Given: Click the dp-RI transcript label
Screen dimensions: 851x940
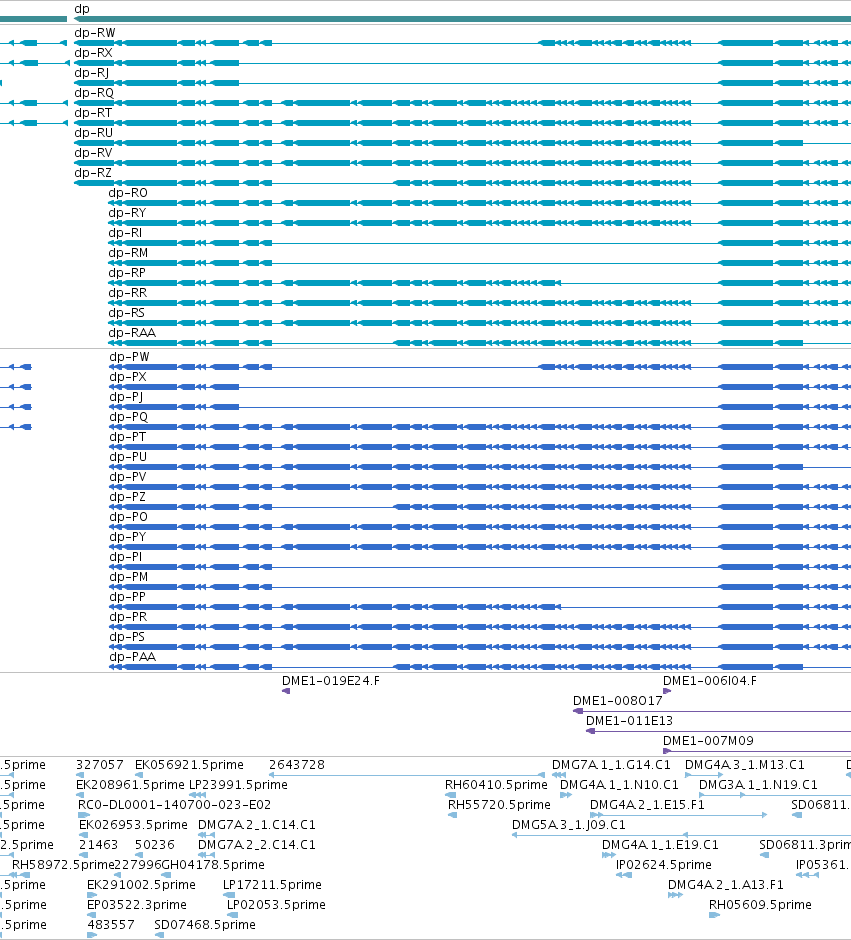Looking at the screenshot, I should pos(125,233).
